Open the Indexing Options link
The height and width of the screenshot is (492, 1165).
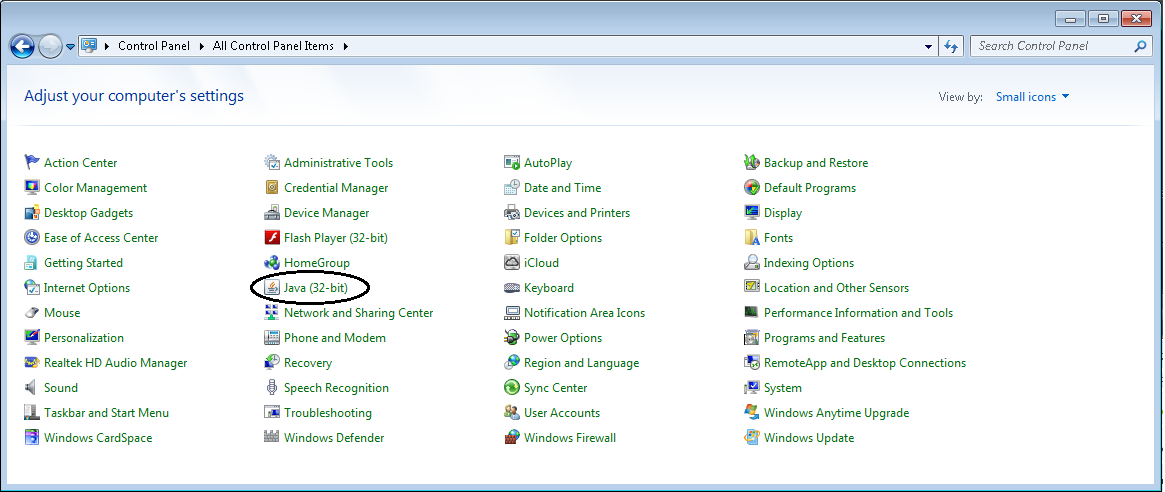coord(808,263)
